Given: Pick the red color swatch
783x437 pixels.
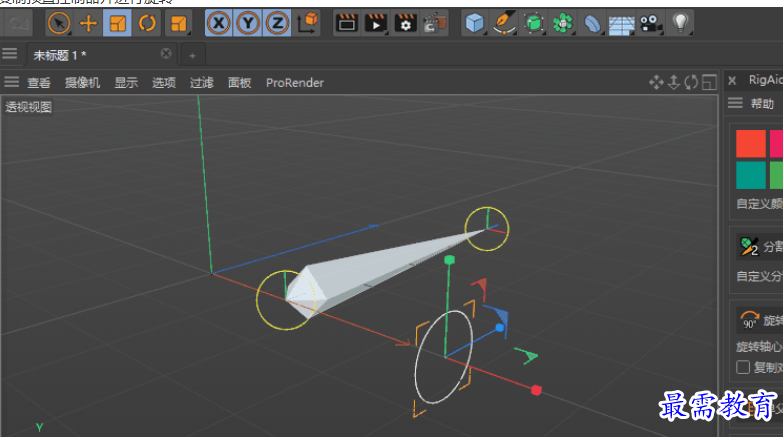Looking at the screenshot, I should (x=751, y=143).
